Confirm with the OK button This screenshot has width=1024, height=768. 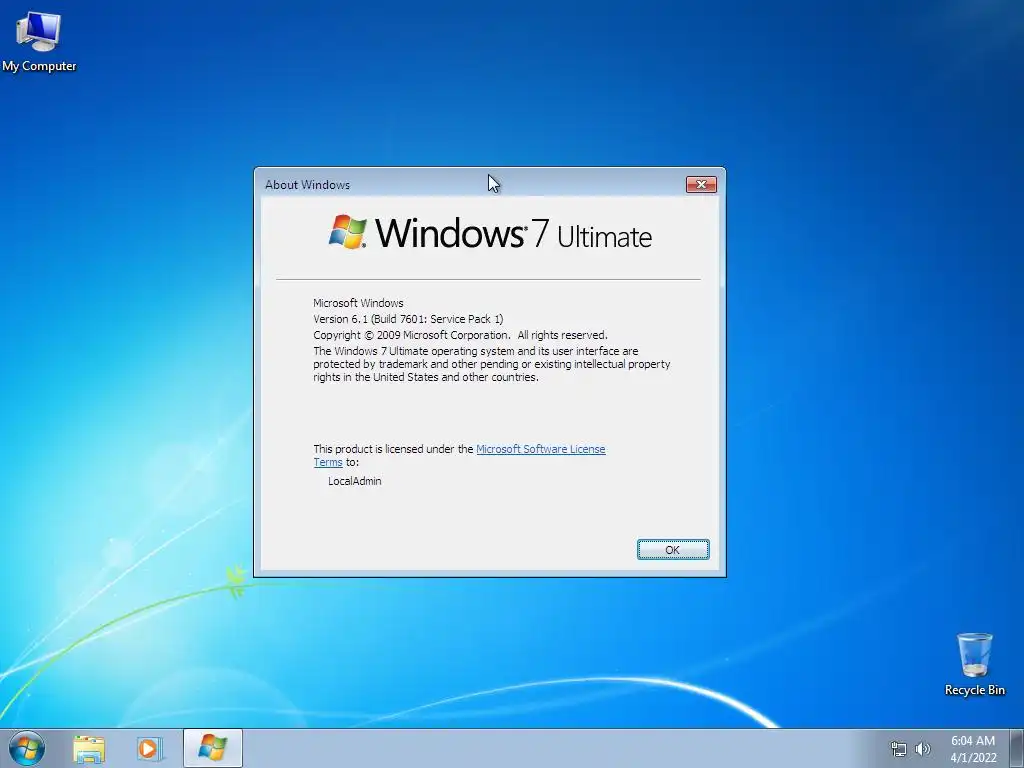point(673,550)
